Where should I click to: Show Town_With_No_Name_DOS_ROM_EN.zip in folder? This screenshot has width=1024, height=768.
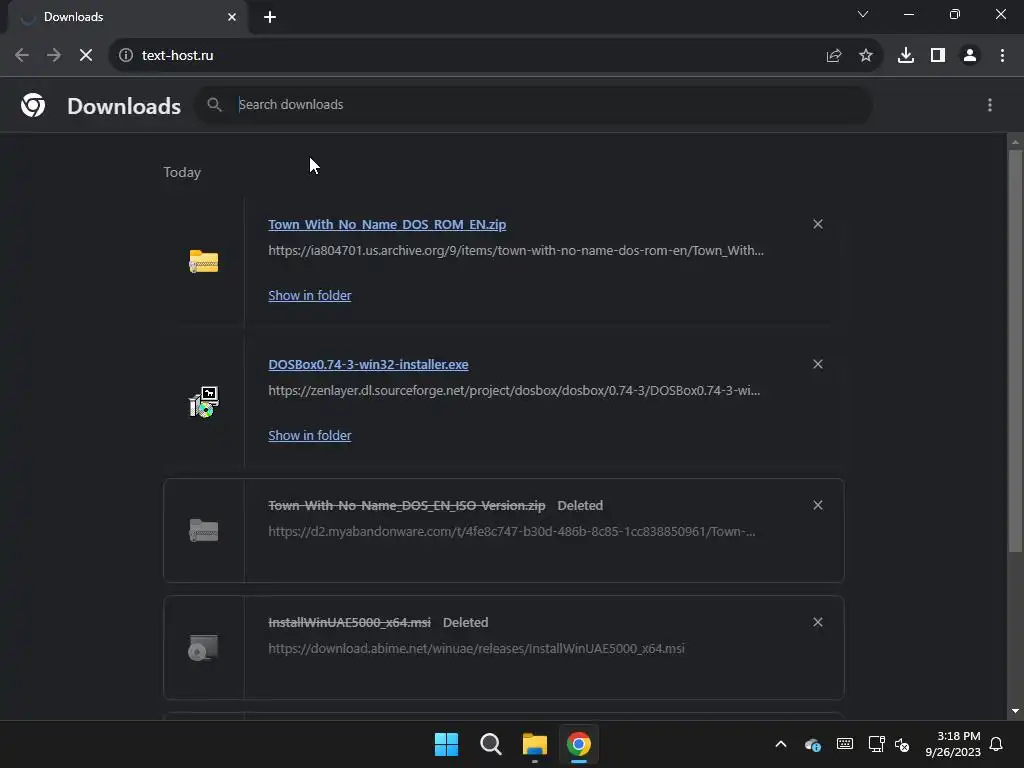click(x=310, y=295)
